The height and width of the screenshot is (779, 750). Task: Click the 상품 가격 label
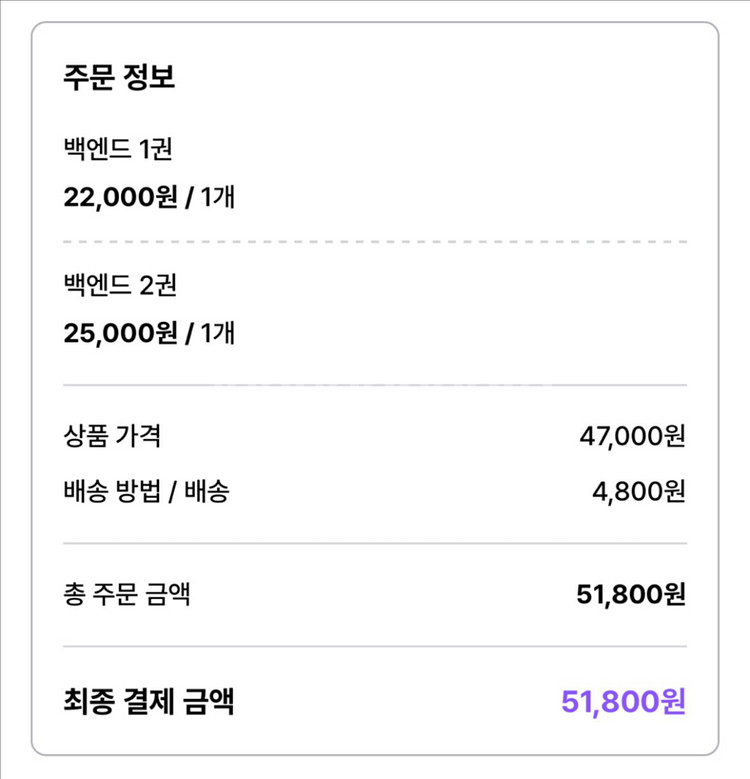tap(111, 436)
